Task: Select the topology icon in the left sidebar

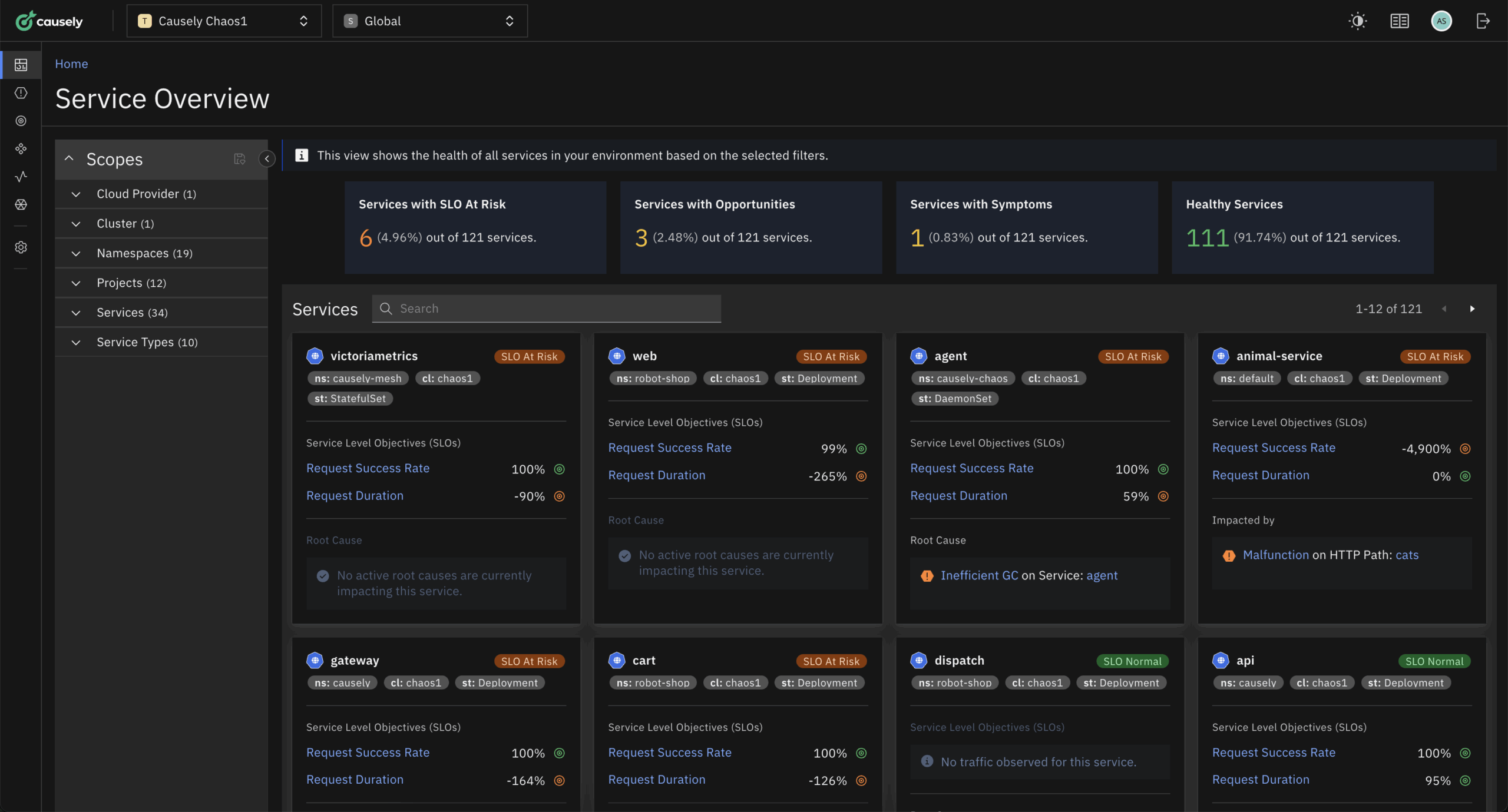Action: [x=21, y=148]
